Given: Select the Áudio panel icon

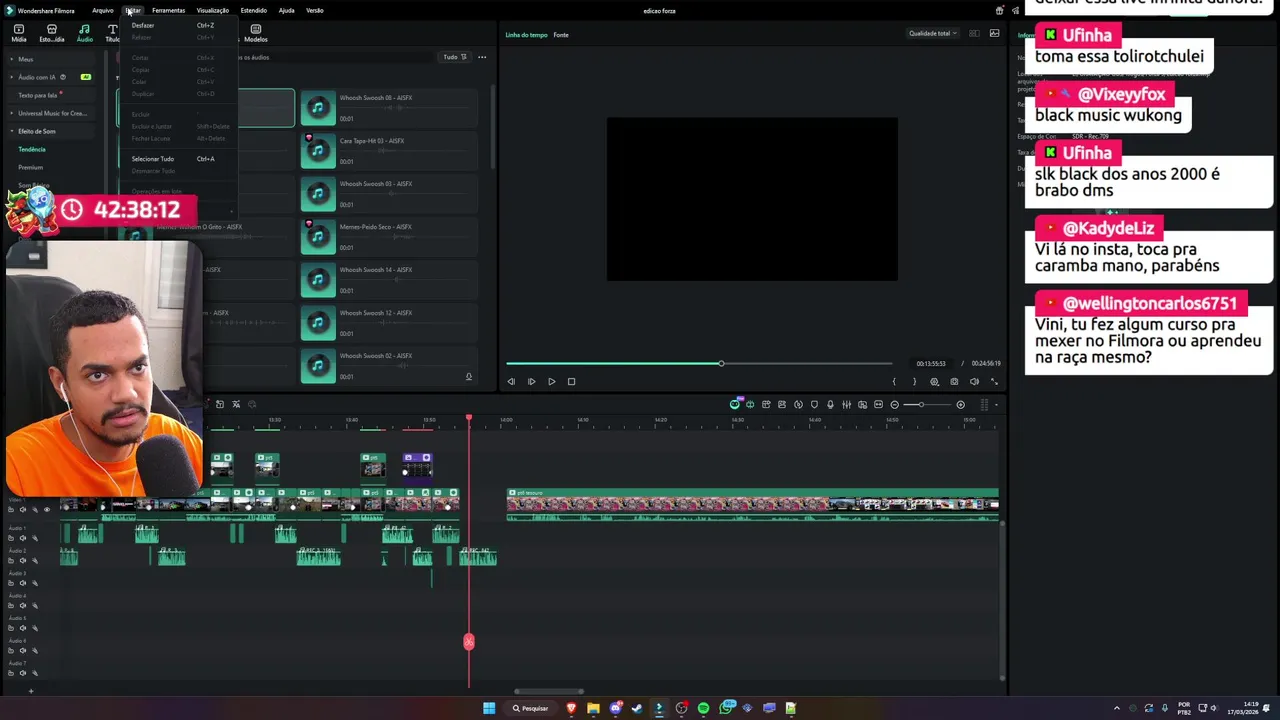Looking at the screenshot, I should [x=84, y=33].
